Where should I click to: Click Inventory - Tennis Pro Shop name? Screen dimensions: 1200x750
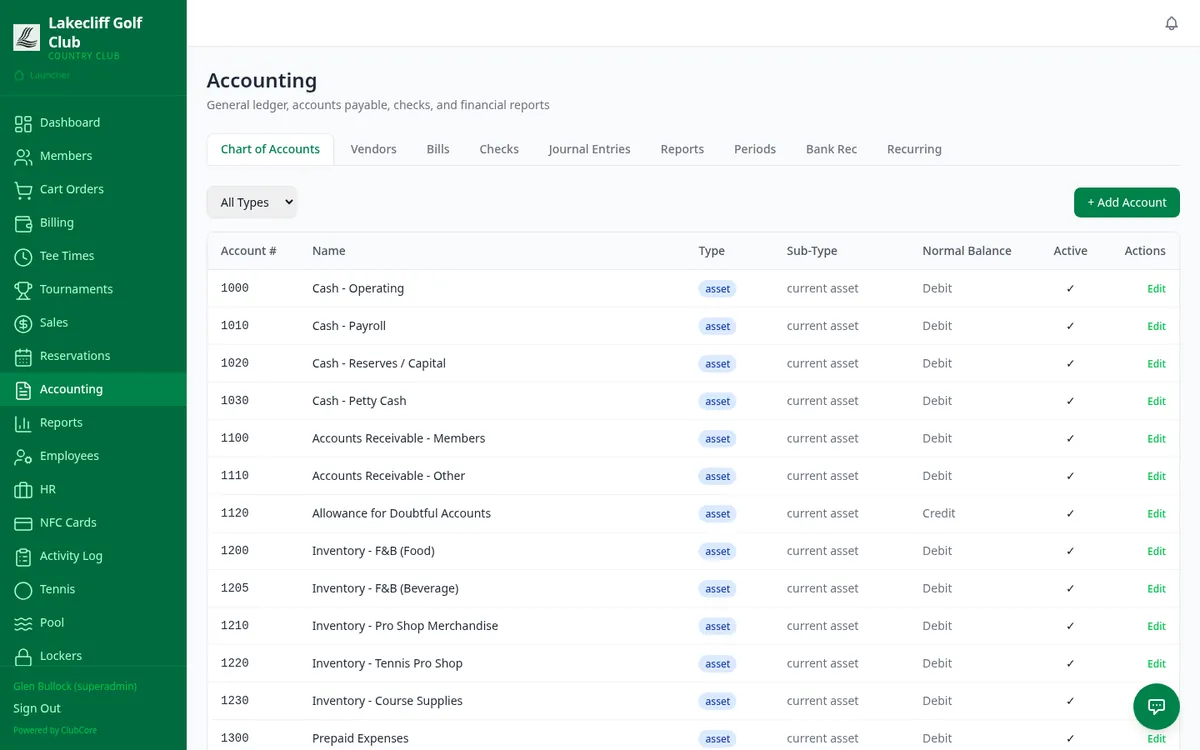click(387, 663)
